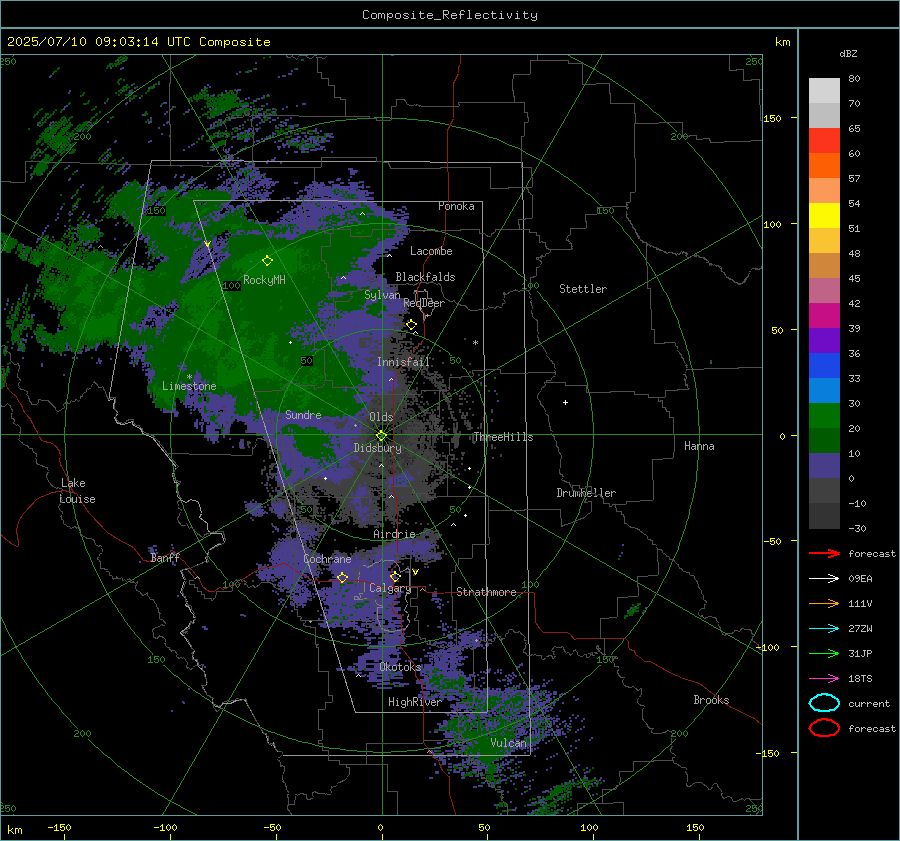This screenshot has height=841, width=900.
Task: Click the HighRiver city label
Action: pyautogui.click(x=414, y=702)
